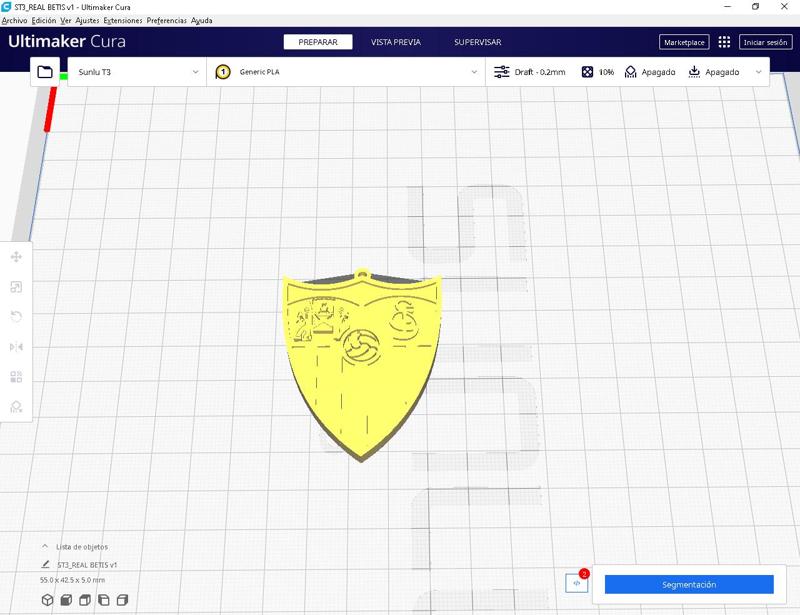Open print settings sliders icon
Image resolution: width=800 pixels, height=615 pixels.
502,72
